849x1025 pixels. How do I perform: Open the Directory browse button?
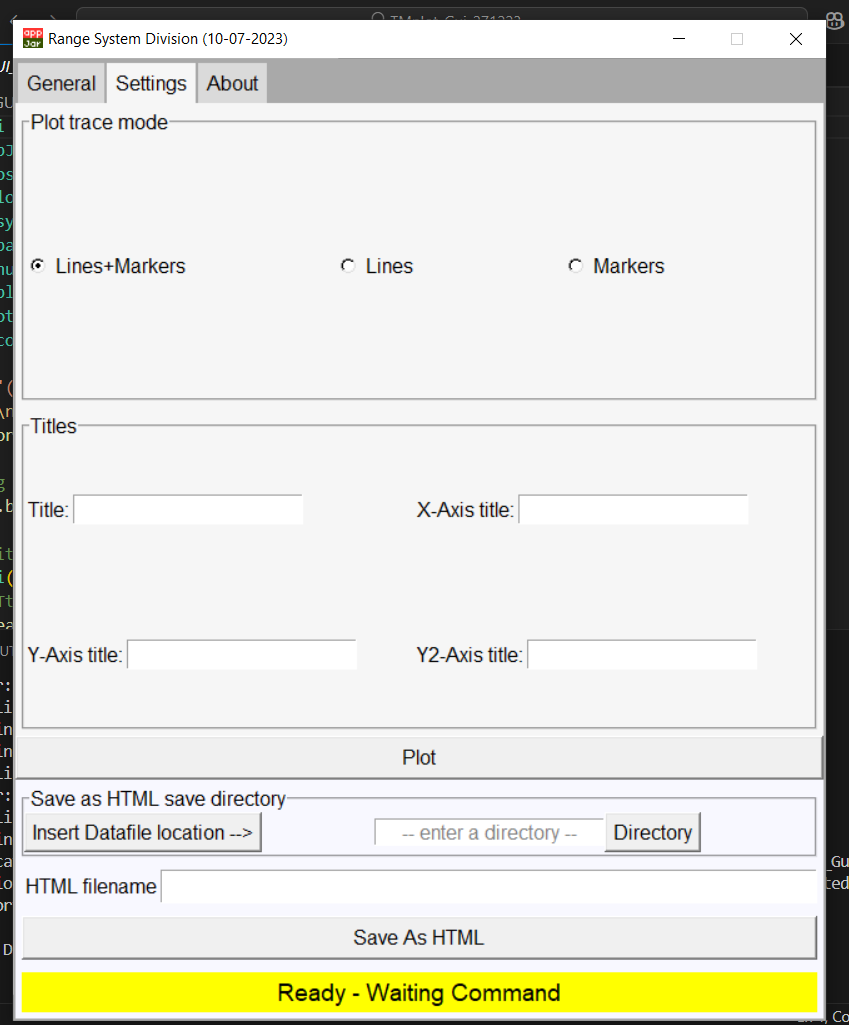(653, 832)
